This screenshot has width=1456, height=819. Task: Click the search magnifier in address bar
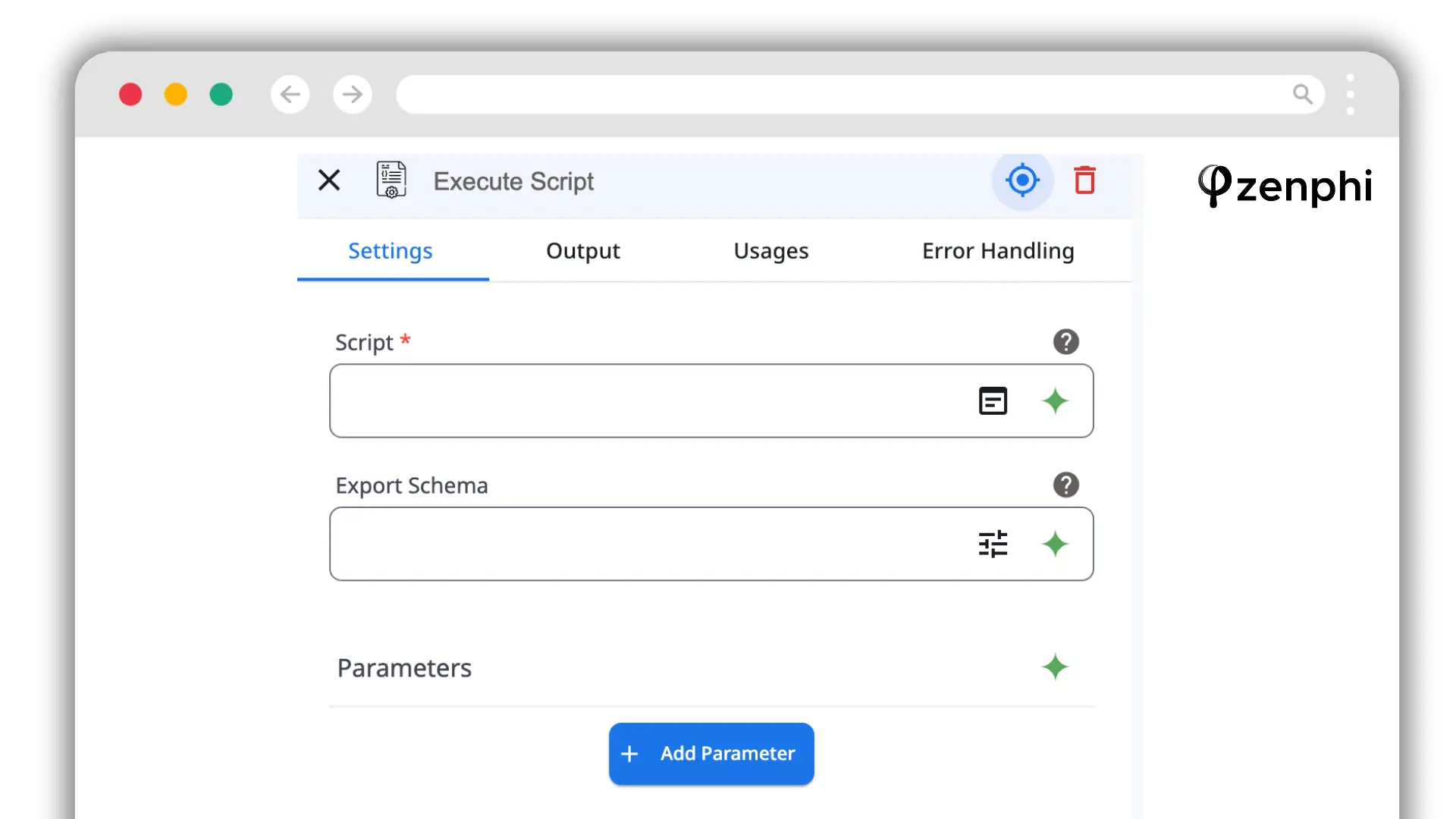tap(1302, 94)
